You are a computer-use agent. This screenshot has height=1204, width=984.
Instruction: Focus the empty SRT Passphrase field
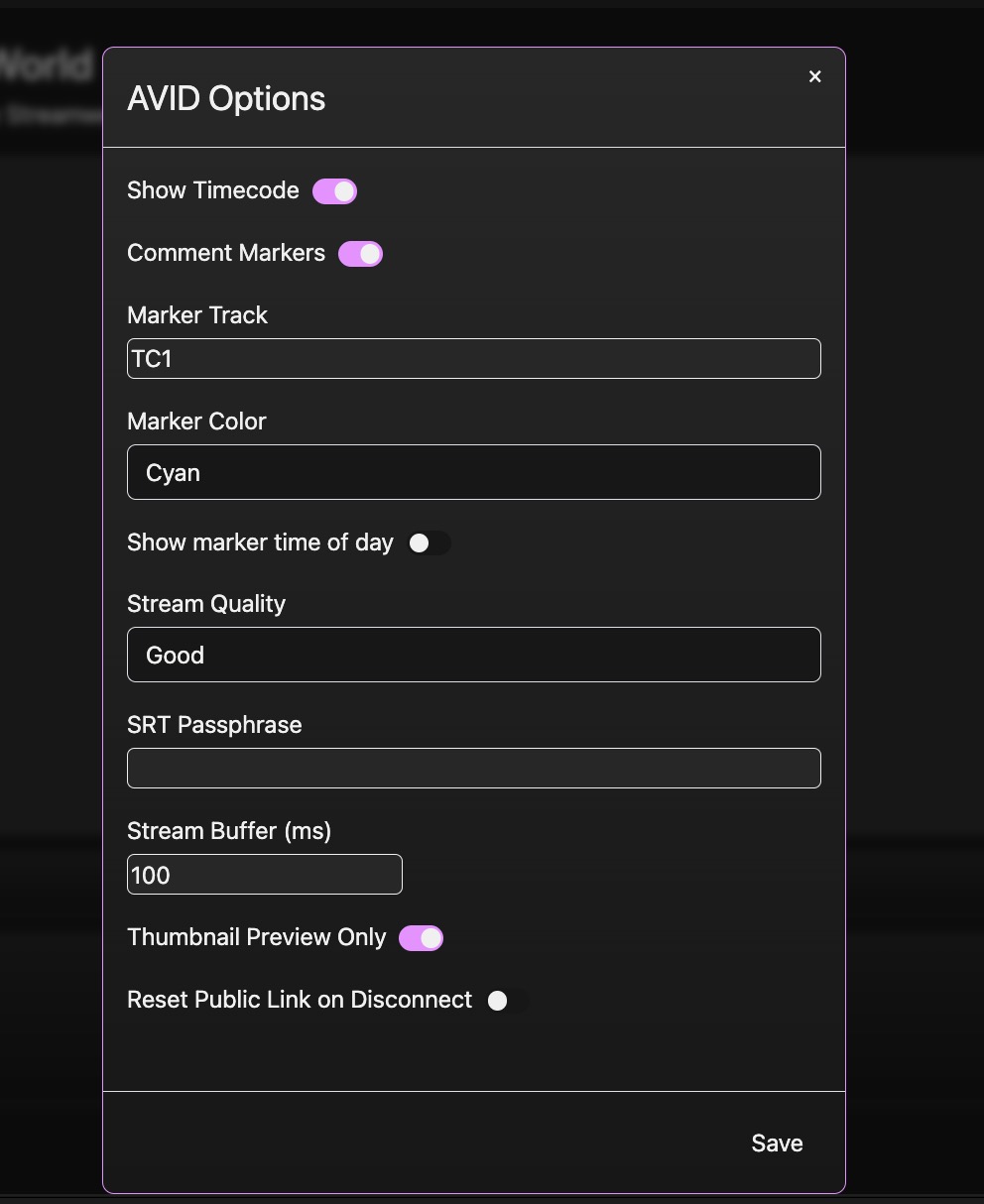tap(473, 768)
